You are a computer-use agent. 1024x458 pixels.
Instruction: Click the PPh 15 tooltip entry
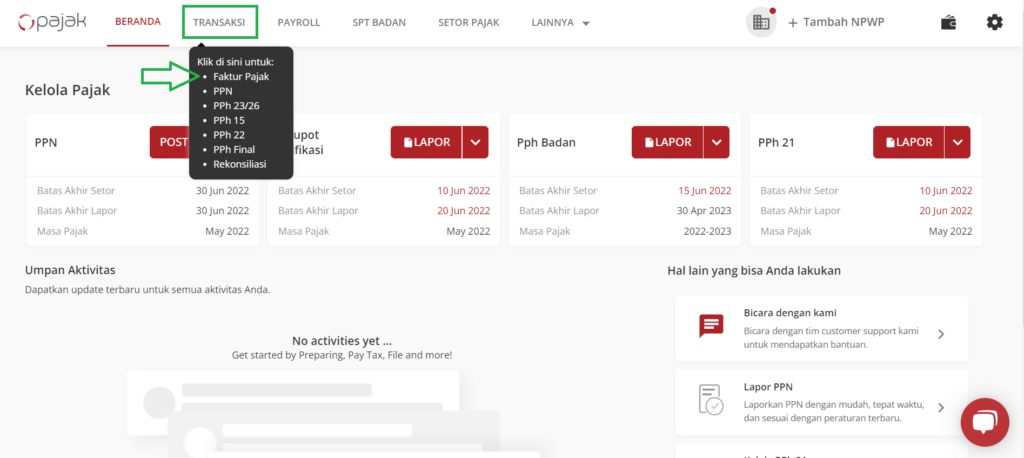click(229, 120)
